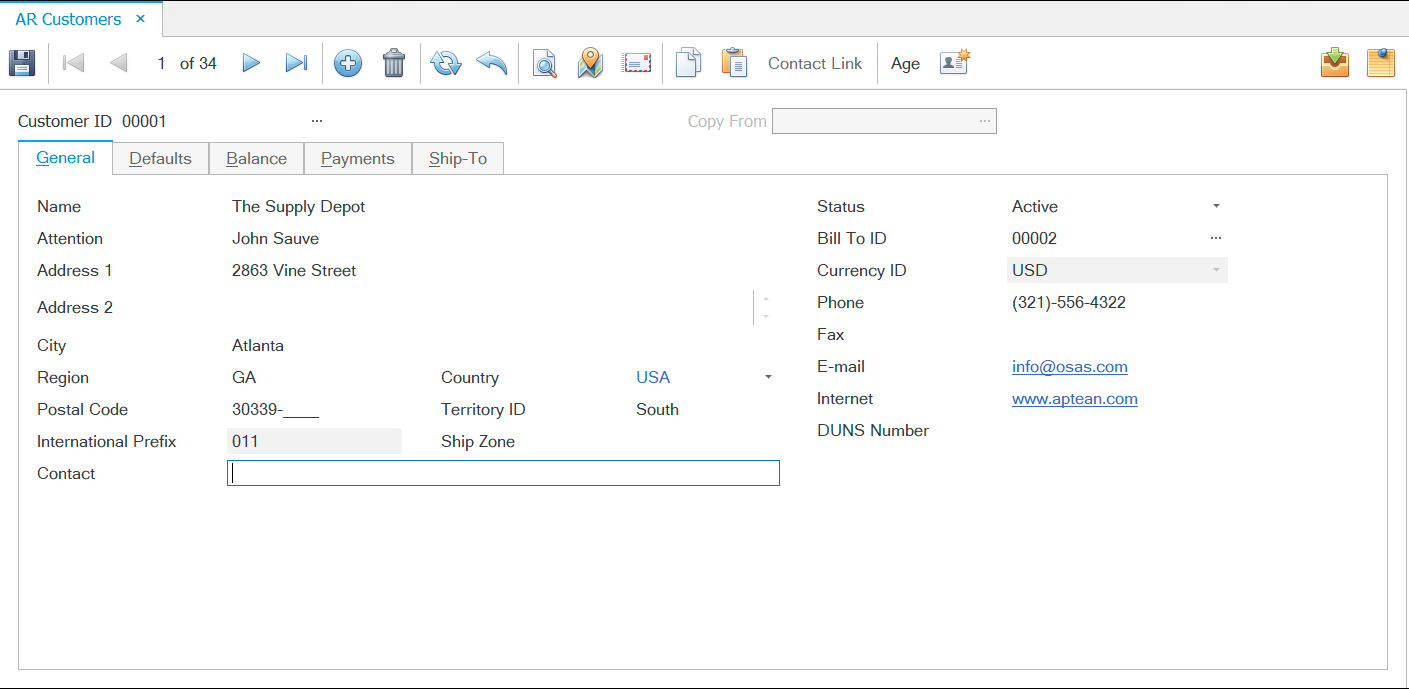
Task: Click the Contact Link button
Action: 814,63
